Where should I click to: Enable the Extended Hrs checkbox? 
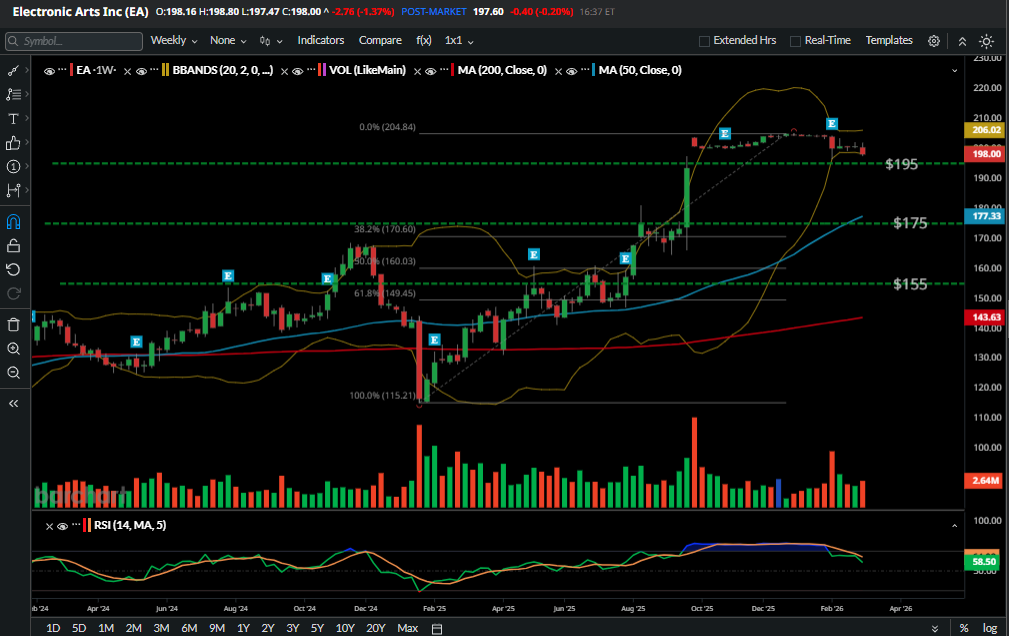coord(704,41)
